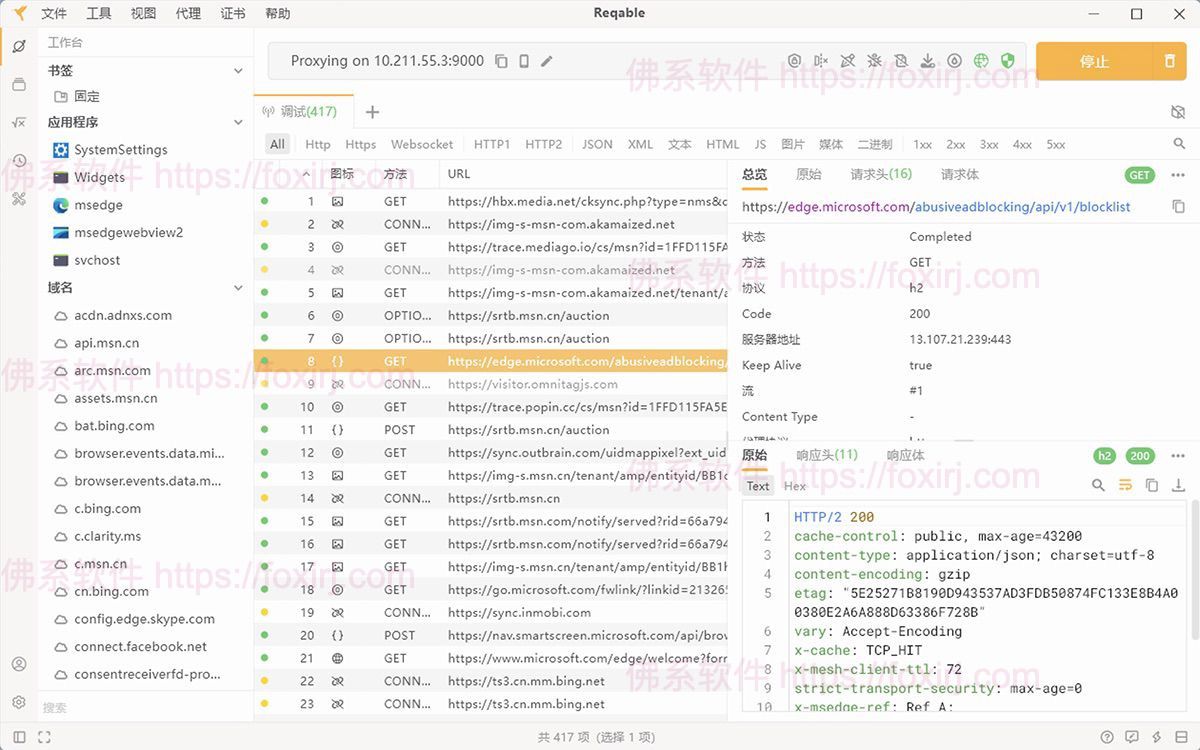
Task: Click the response panel vertical scrollbar
Action: [1193, 570]
